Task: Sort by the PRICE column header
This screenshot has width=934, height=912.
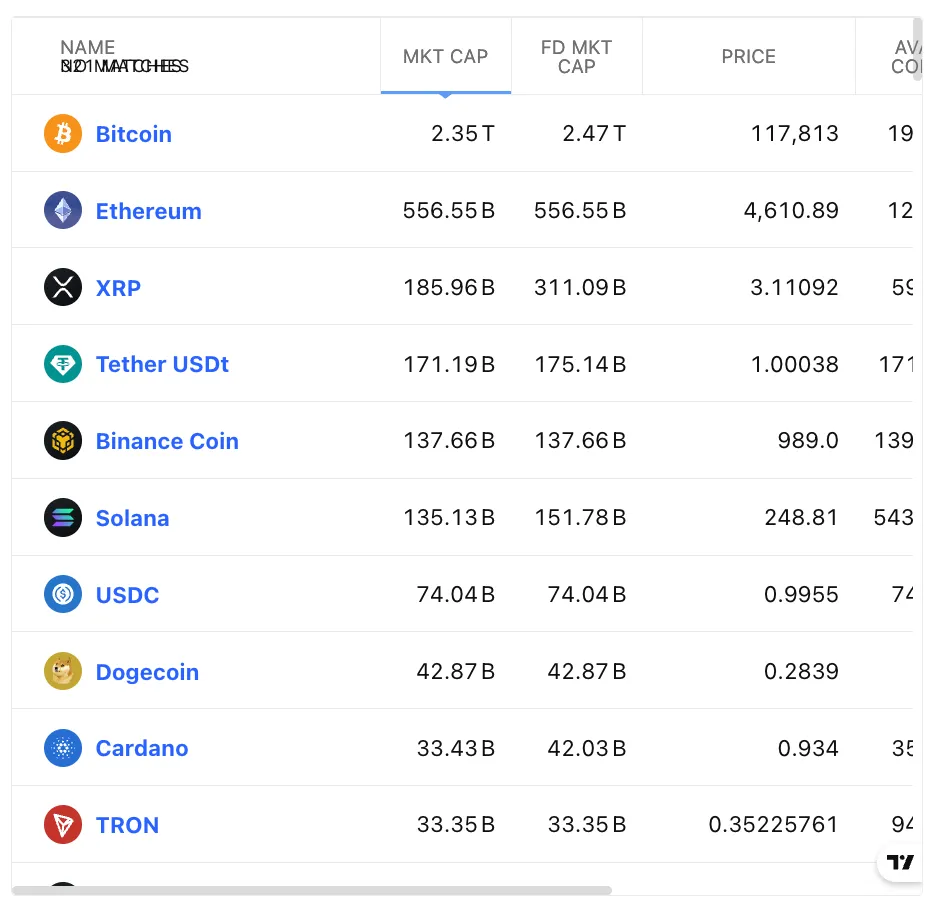Action: [748, 57]
